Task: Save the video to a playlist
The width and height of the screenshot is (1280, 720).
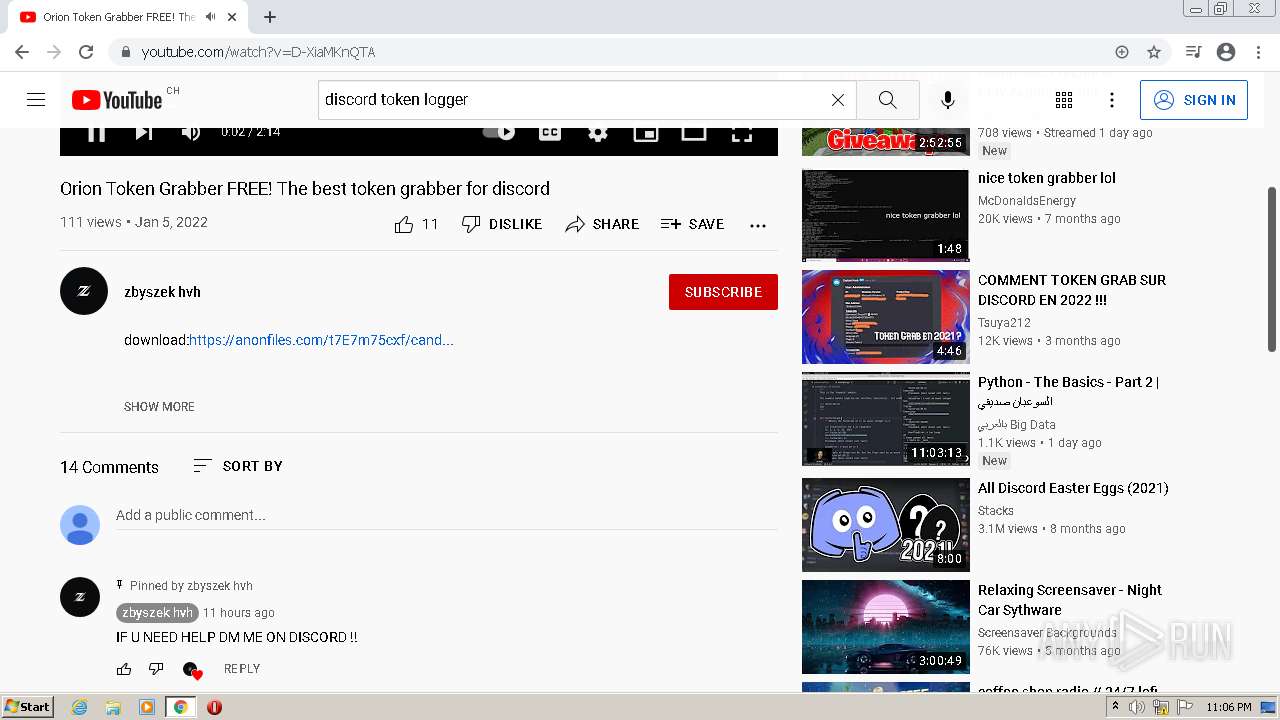Action: pos(692,224)
